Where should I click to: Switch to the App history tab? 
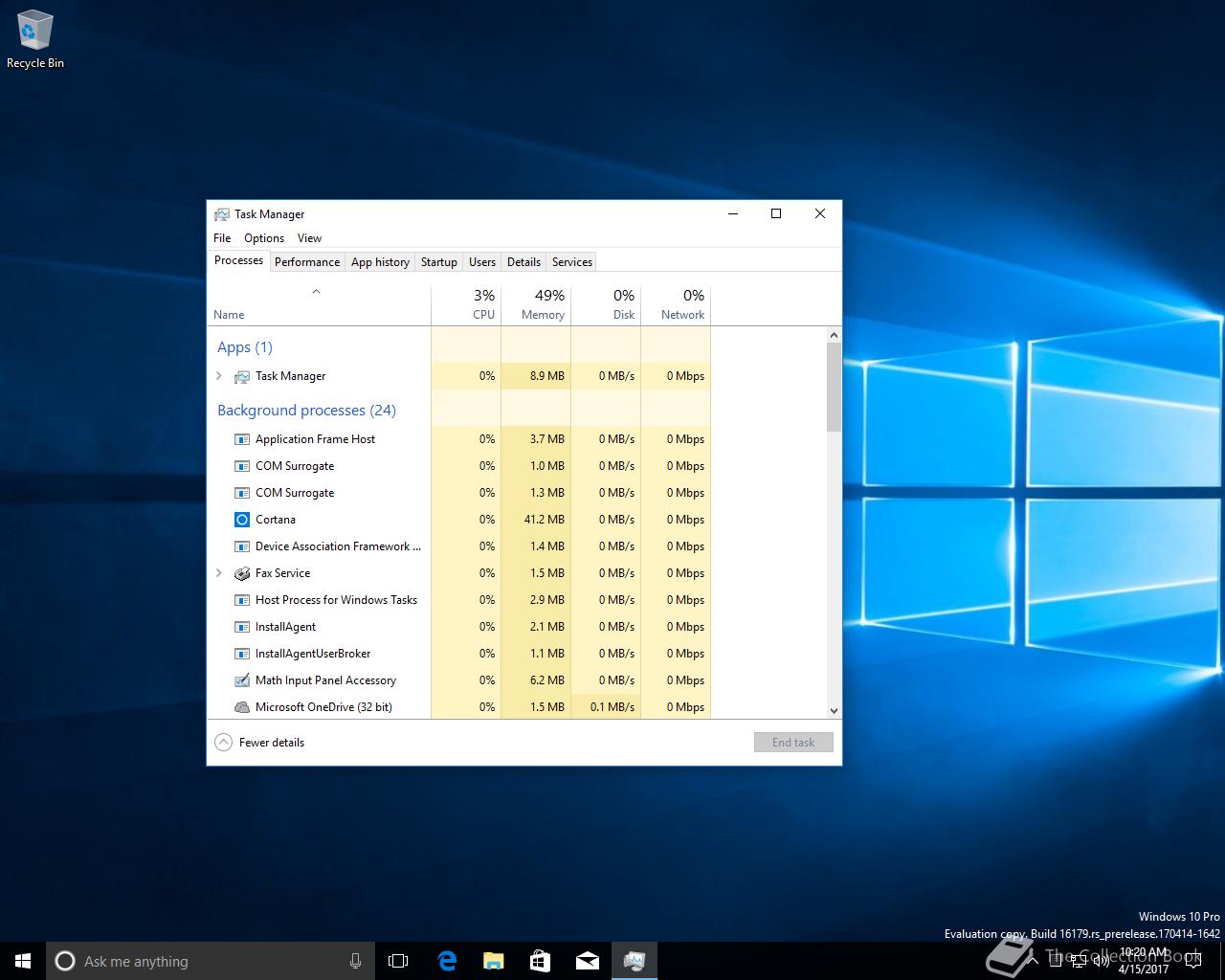click(380, 262)
